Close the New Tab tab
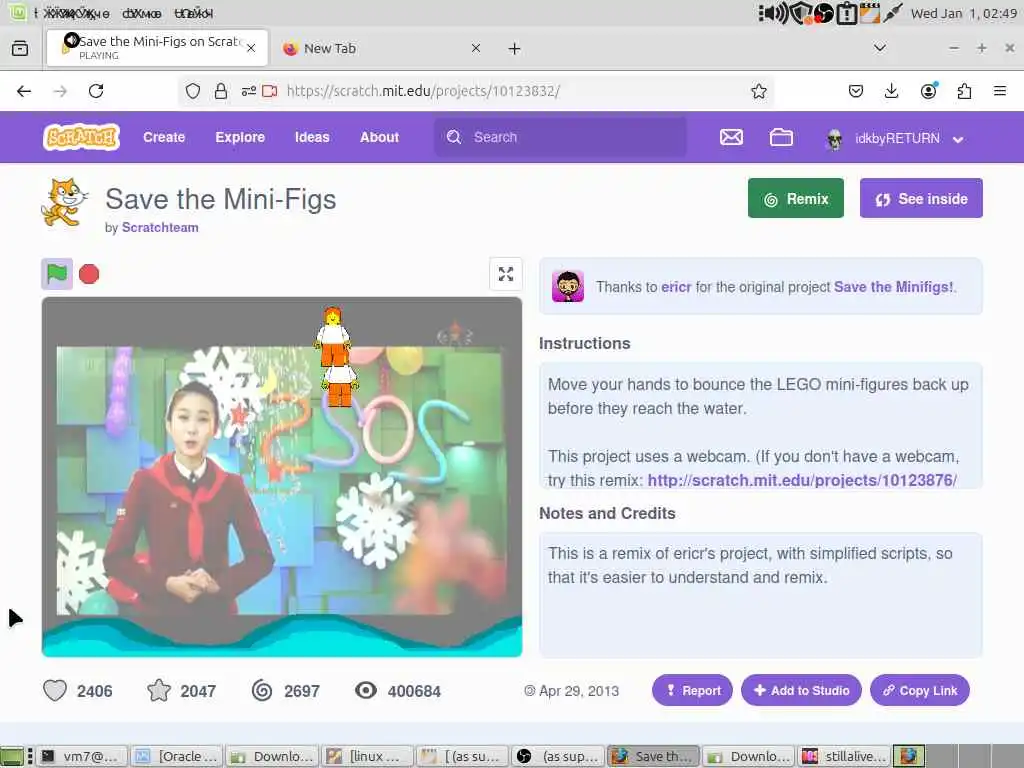 click(476, 48)
